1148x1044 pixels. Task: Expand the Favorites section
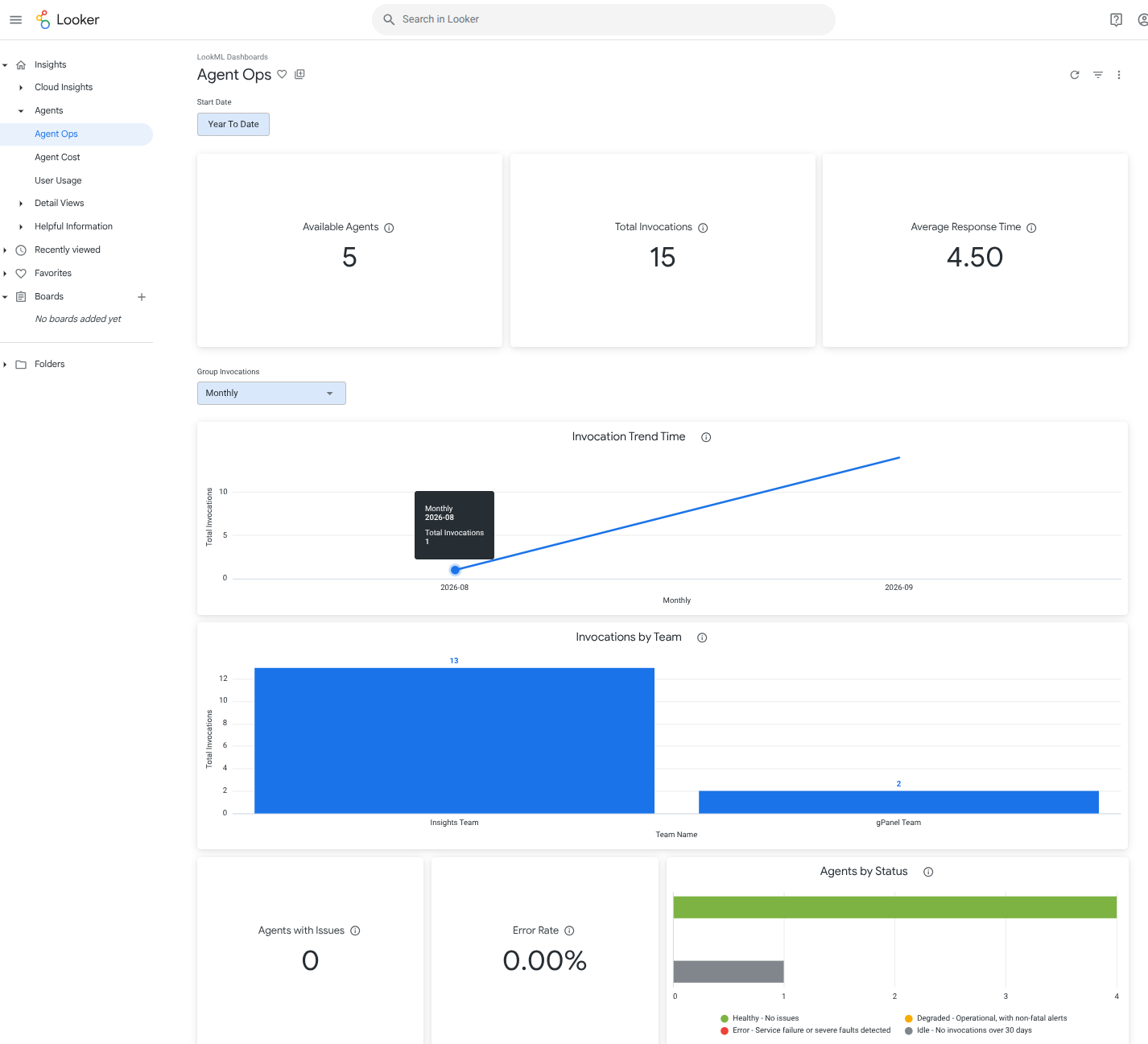[5, 274]
